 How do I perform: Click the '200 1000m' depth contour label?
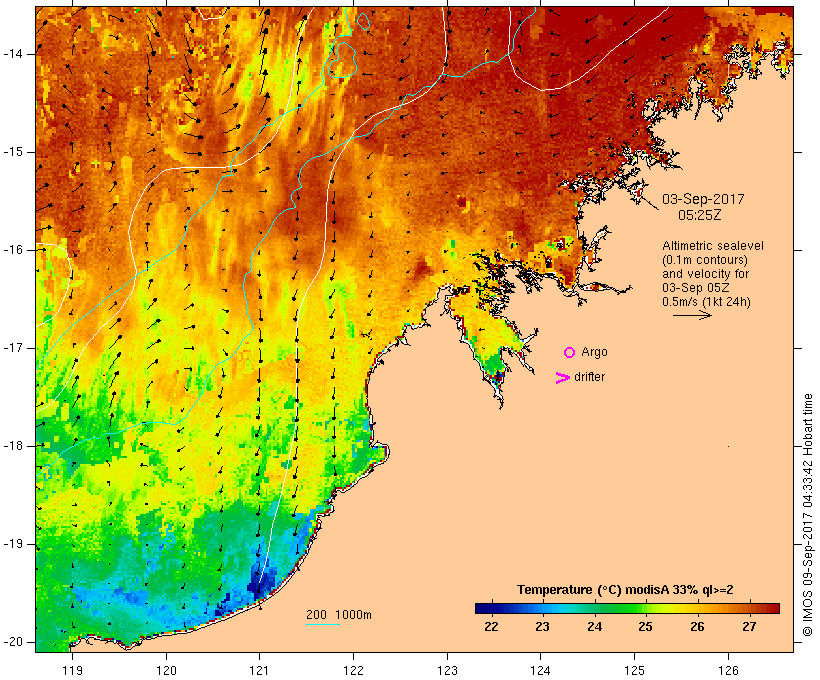click(339, 615)
